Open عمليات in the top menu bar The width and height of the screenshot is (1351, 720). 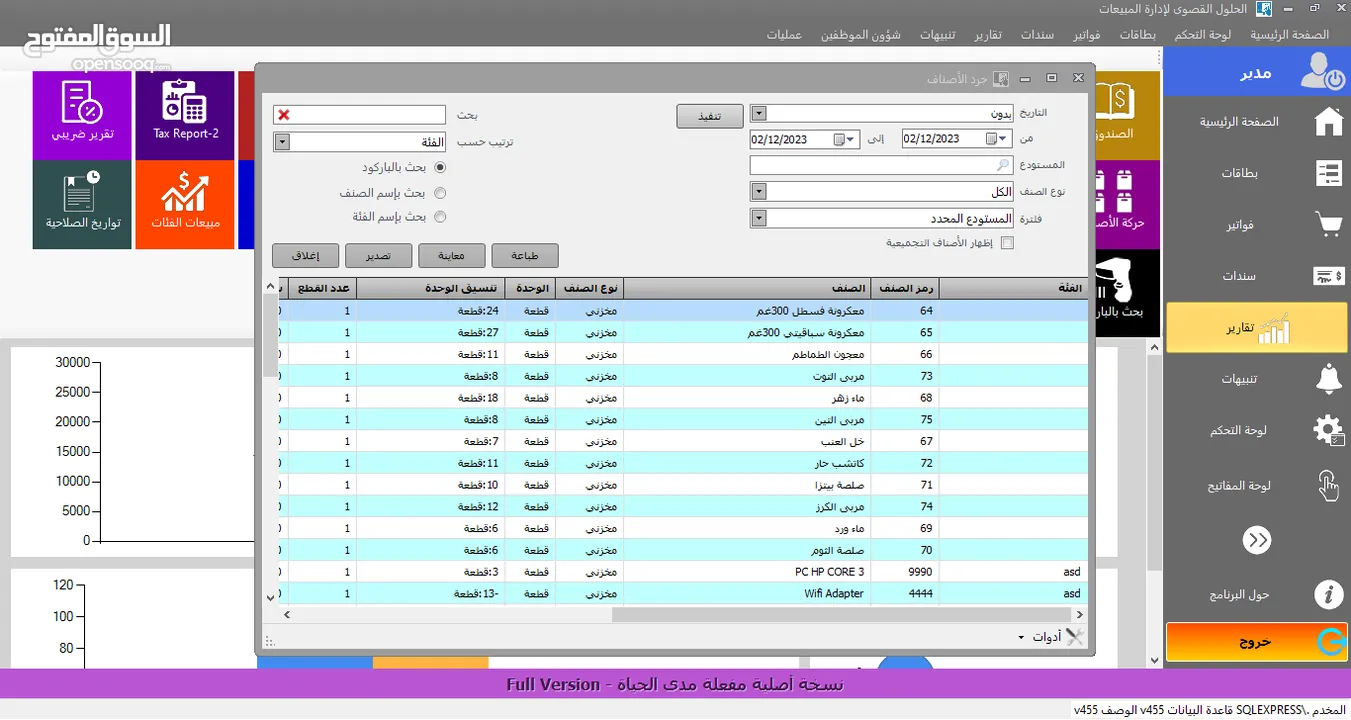pyautogui.click(x=785, y=35)
